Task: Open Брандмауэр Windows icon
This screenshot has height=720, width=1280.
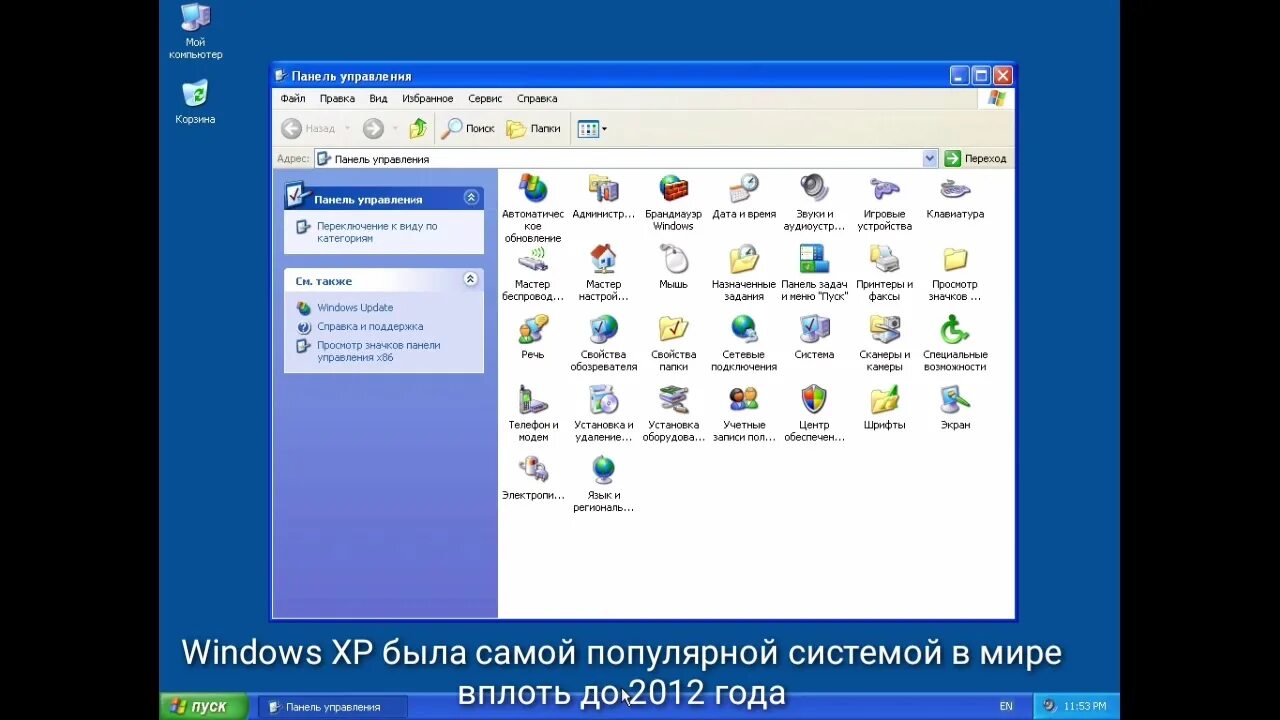Action: click(673, 189)
